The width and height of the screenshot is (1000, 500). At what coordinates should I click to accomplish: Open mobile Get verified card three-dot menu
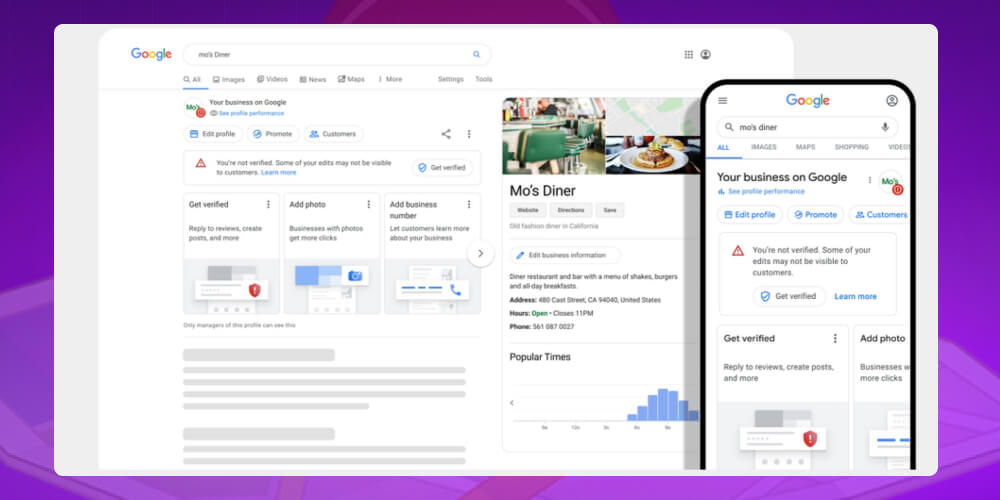pos(835,339)
